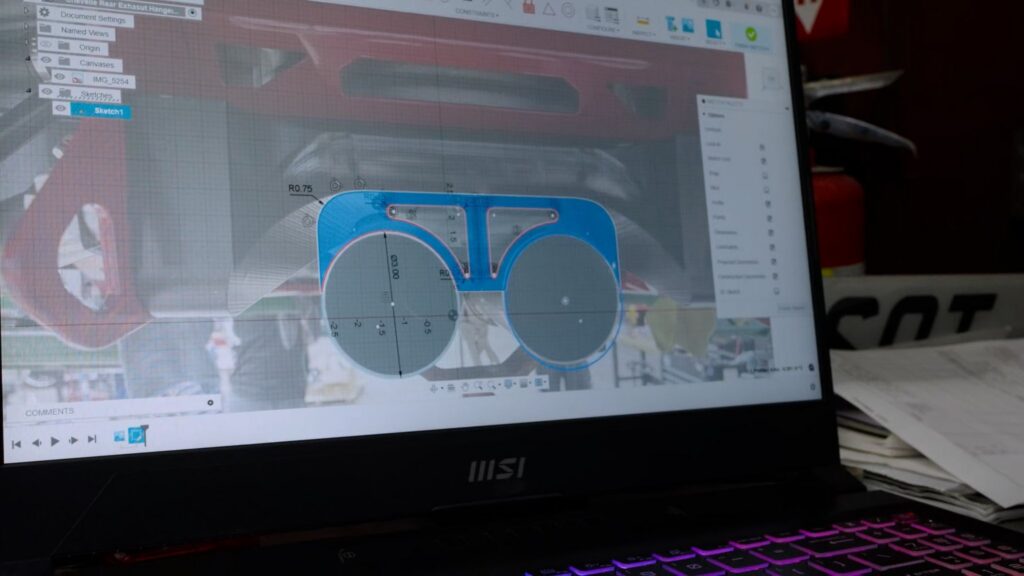Click the Insert icon in the toolbar
This screenshot has height=576, width=1024.
coord(680,25)
